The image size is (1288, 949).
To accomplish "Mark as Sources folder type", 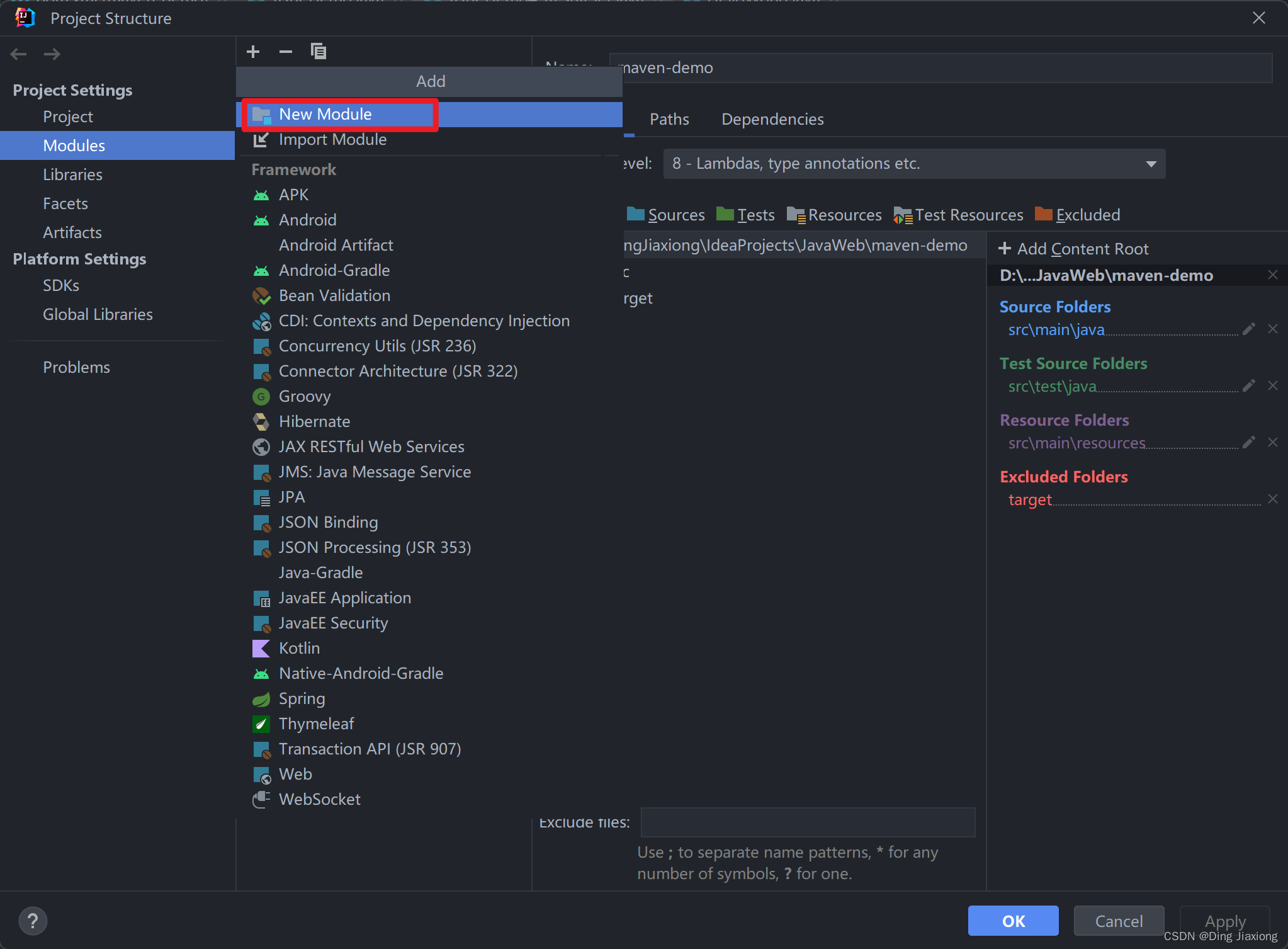I will click(x=666, y=215).
